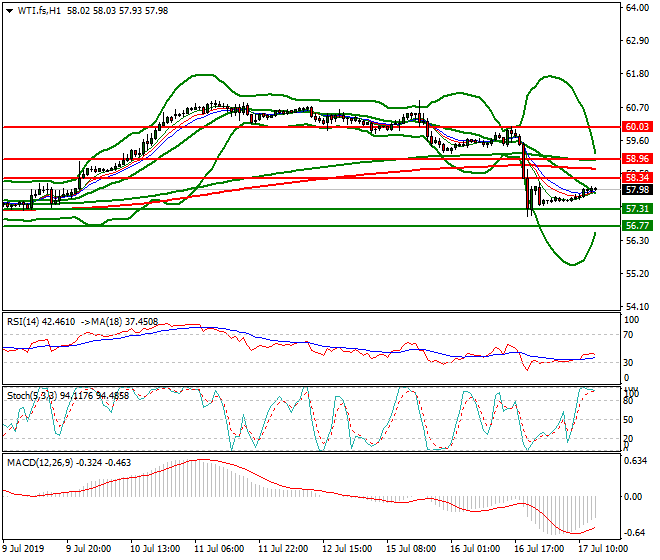Click the red 58.34 level tag
This screenshot has width=660, height=560.
[x=637, y=177]
